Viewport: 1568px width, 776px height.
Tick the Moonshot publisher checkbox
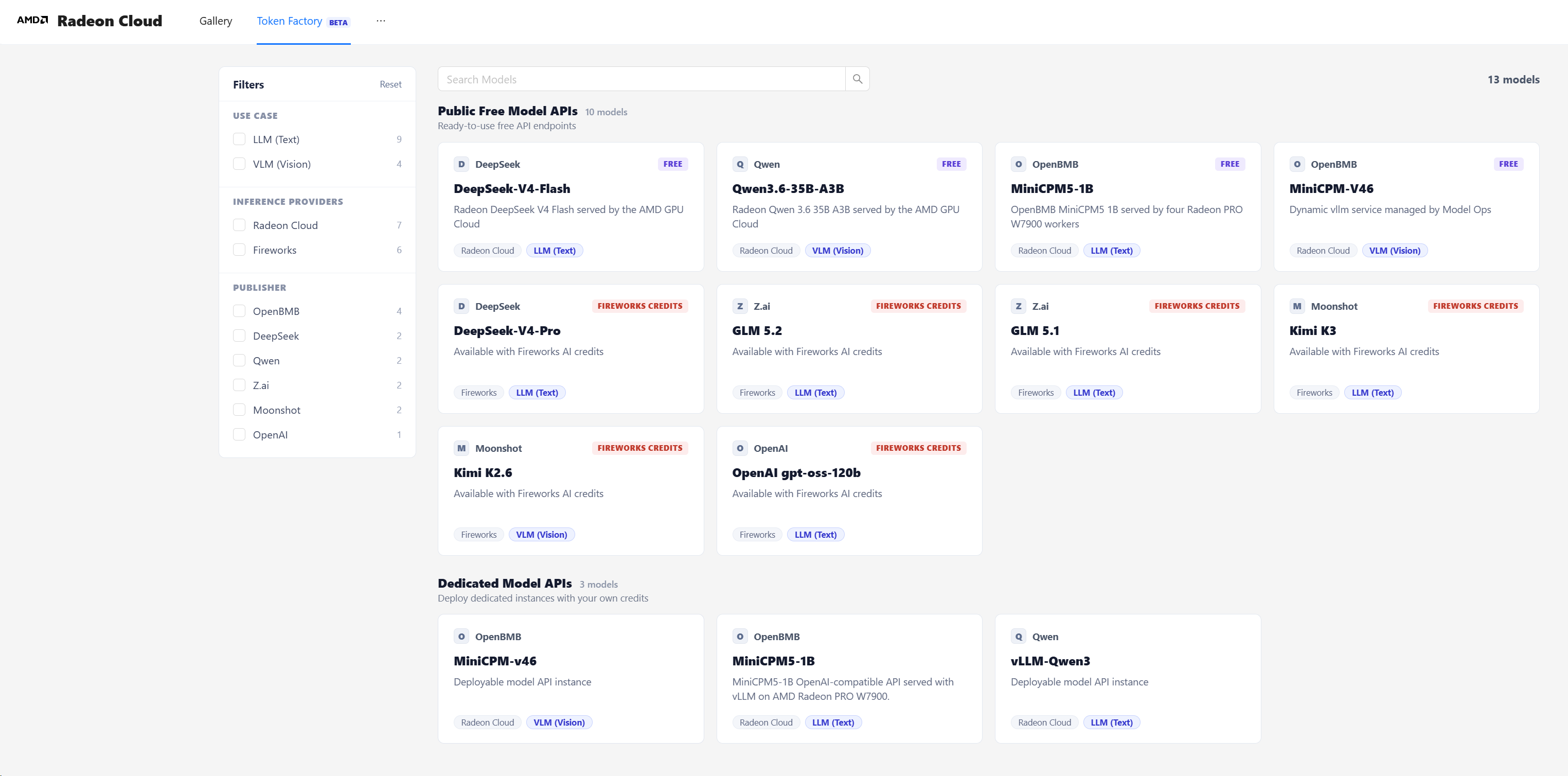239,410
